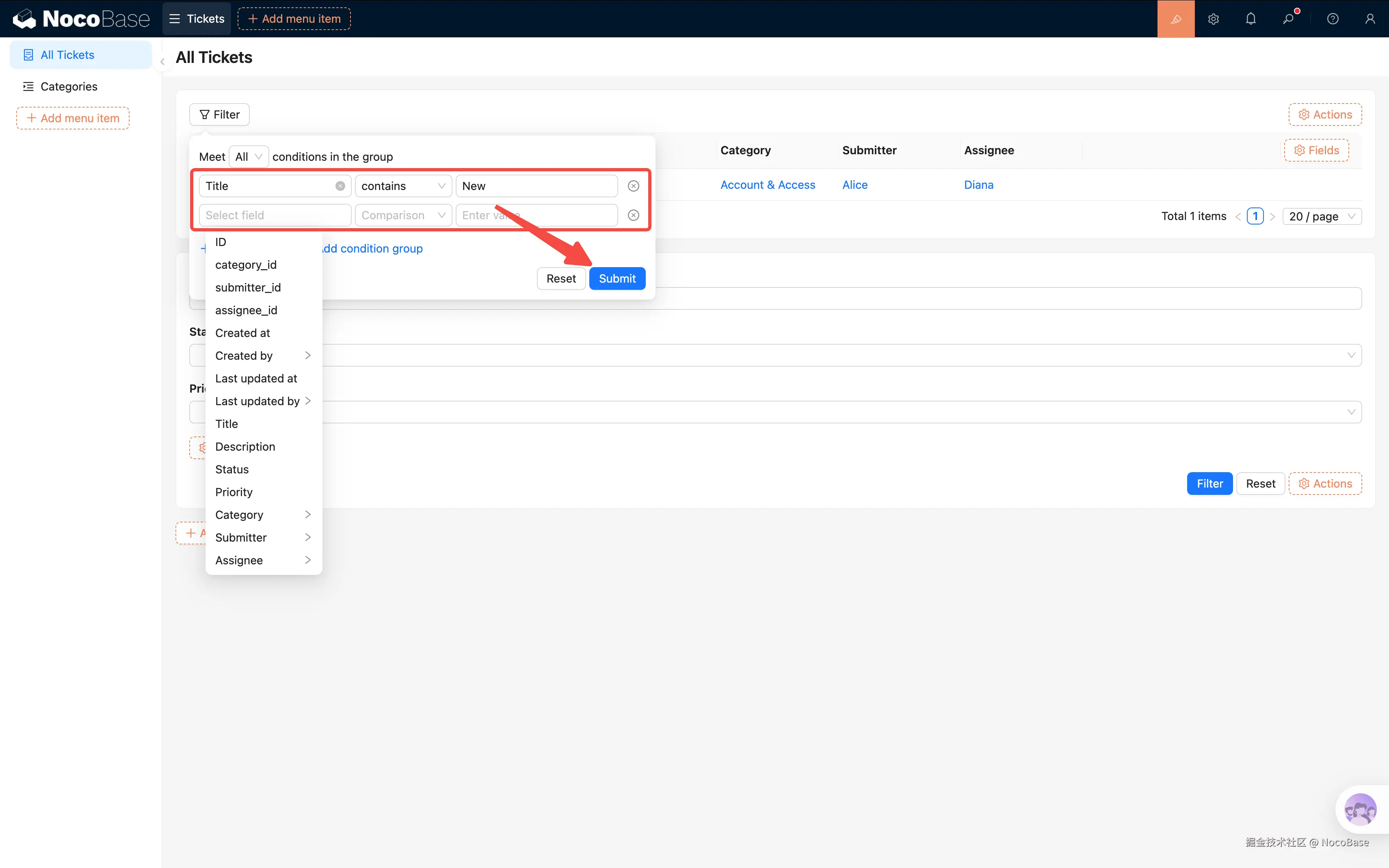Image resolution: width=1389 pixels, height=868 pixels.
Task: Collapse the left sidebar
Action: (162, 62)
